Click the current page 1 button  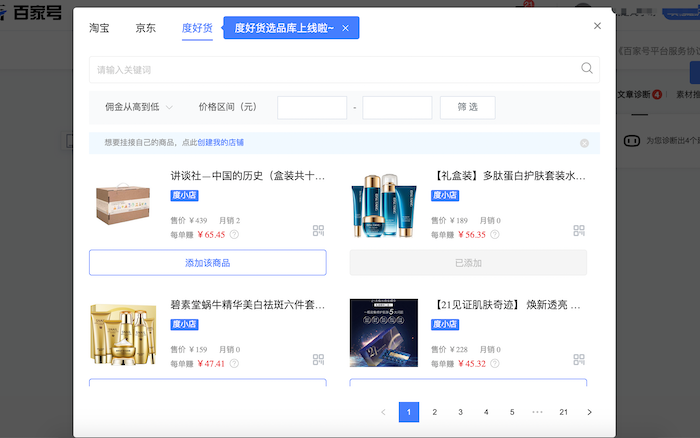click(x=408, y=412)
